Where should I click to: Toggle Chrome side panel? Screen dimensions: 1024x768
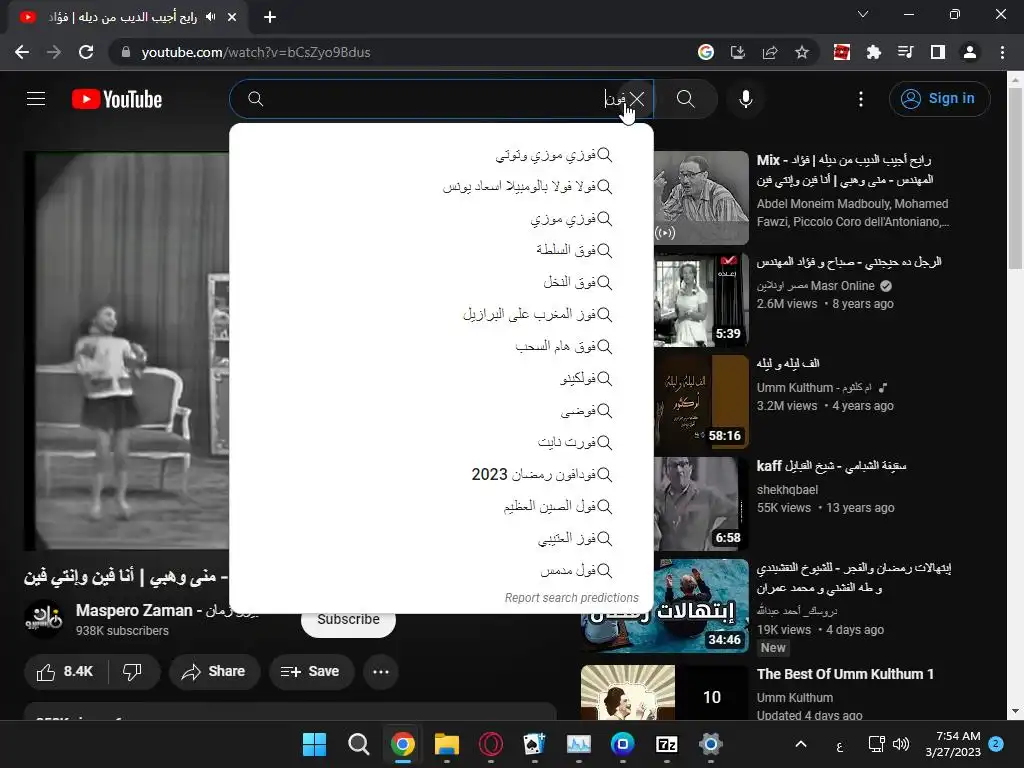click(938, 52)
